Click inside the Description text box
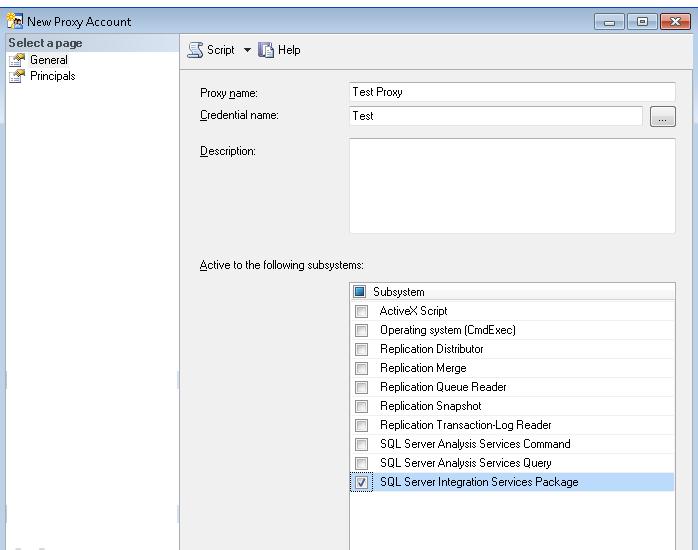 (x=511, y=185)
